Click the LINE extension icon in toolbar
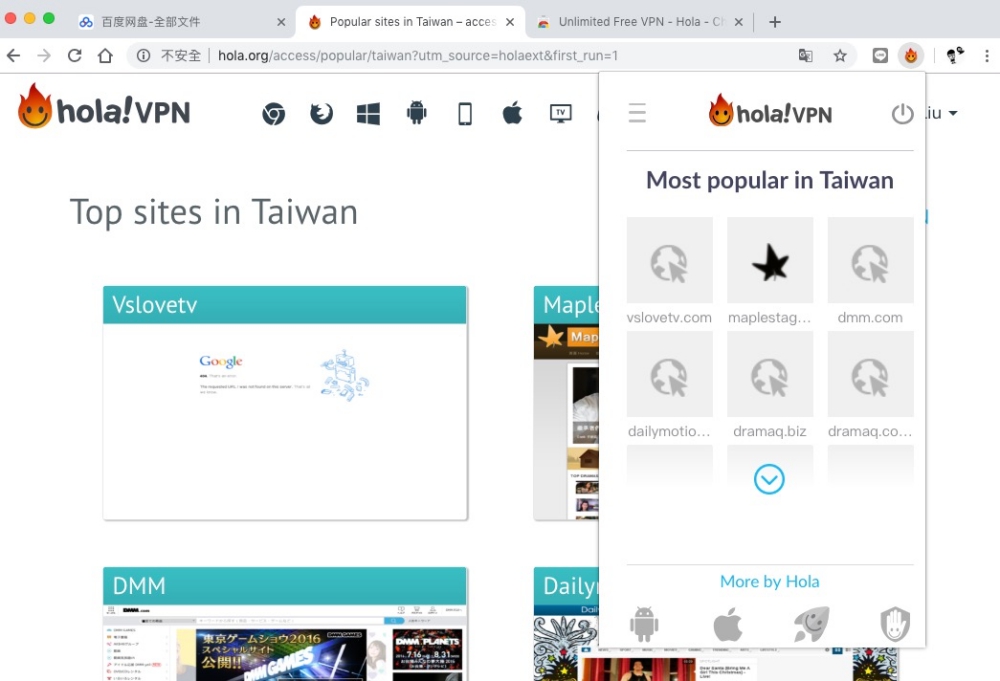Image resolution: width=1000 pixels, height=681 pixels. (880, 55)
